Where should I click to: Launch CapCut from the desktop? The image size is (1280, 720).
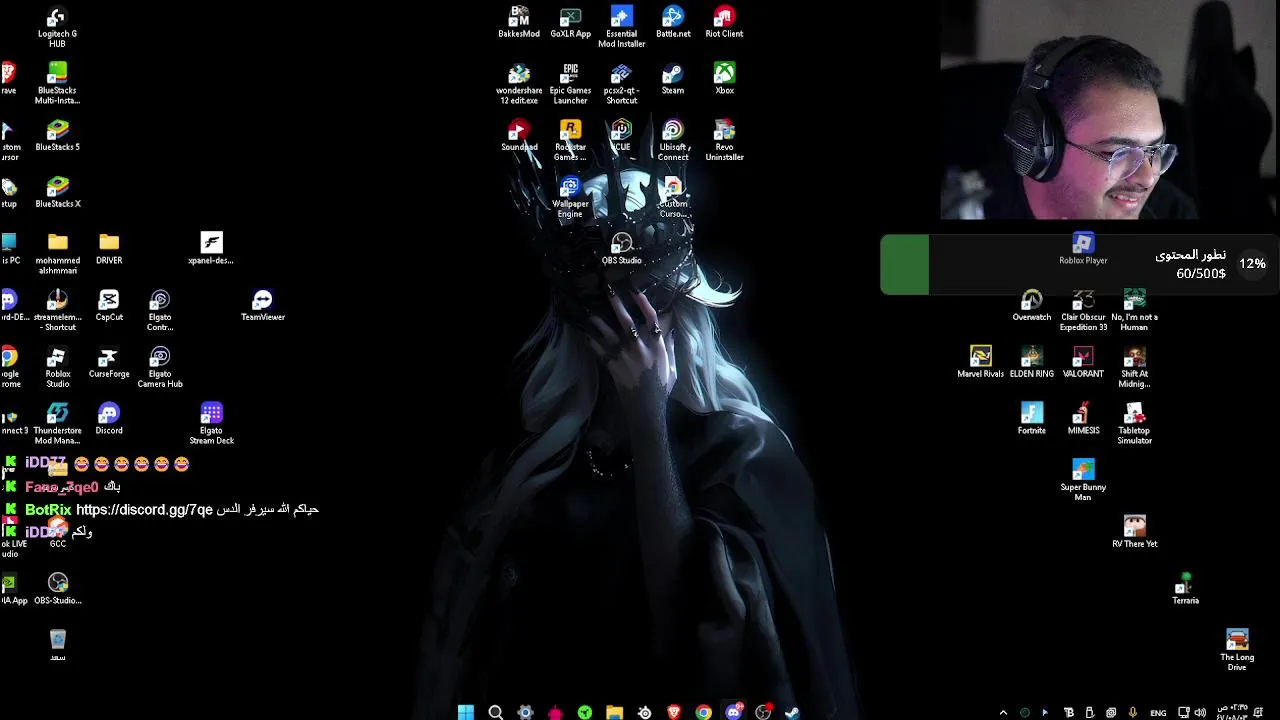pos(109,306)
